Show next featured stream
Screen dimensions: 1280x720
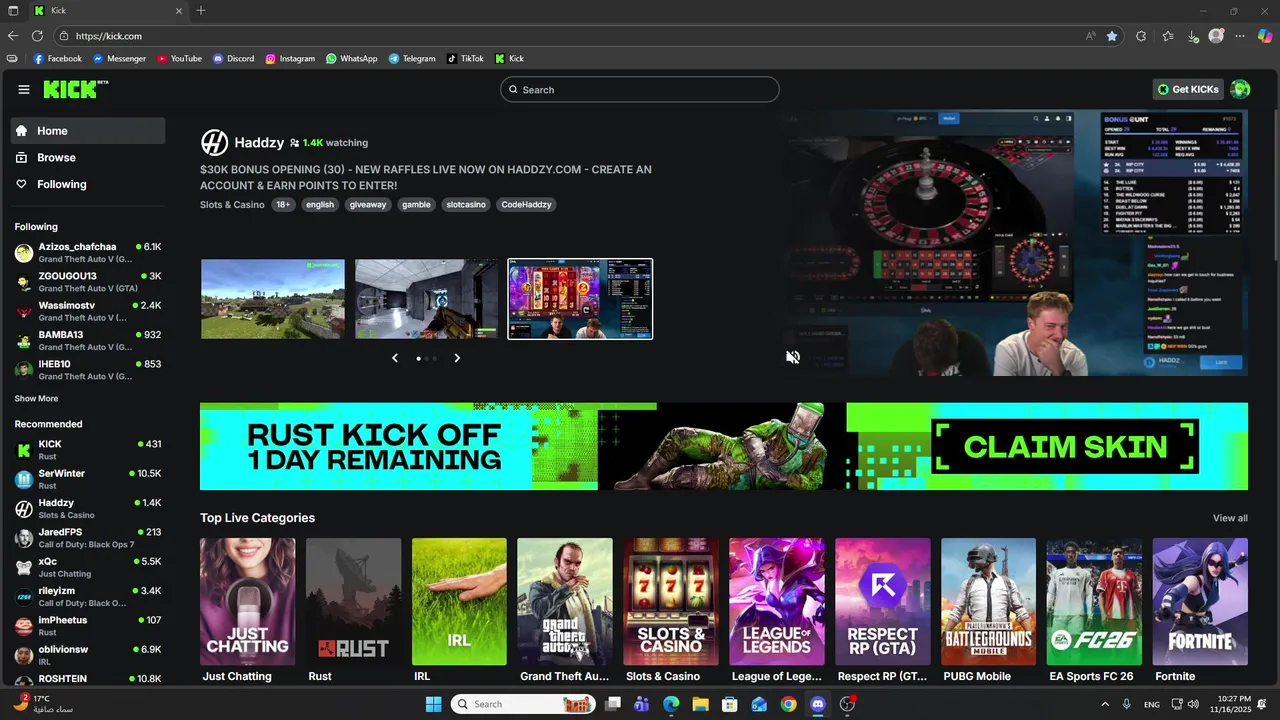457,358
